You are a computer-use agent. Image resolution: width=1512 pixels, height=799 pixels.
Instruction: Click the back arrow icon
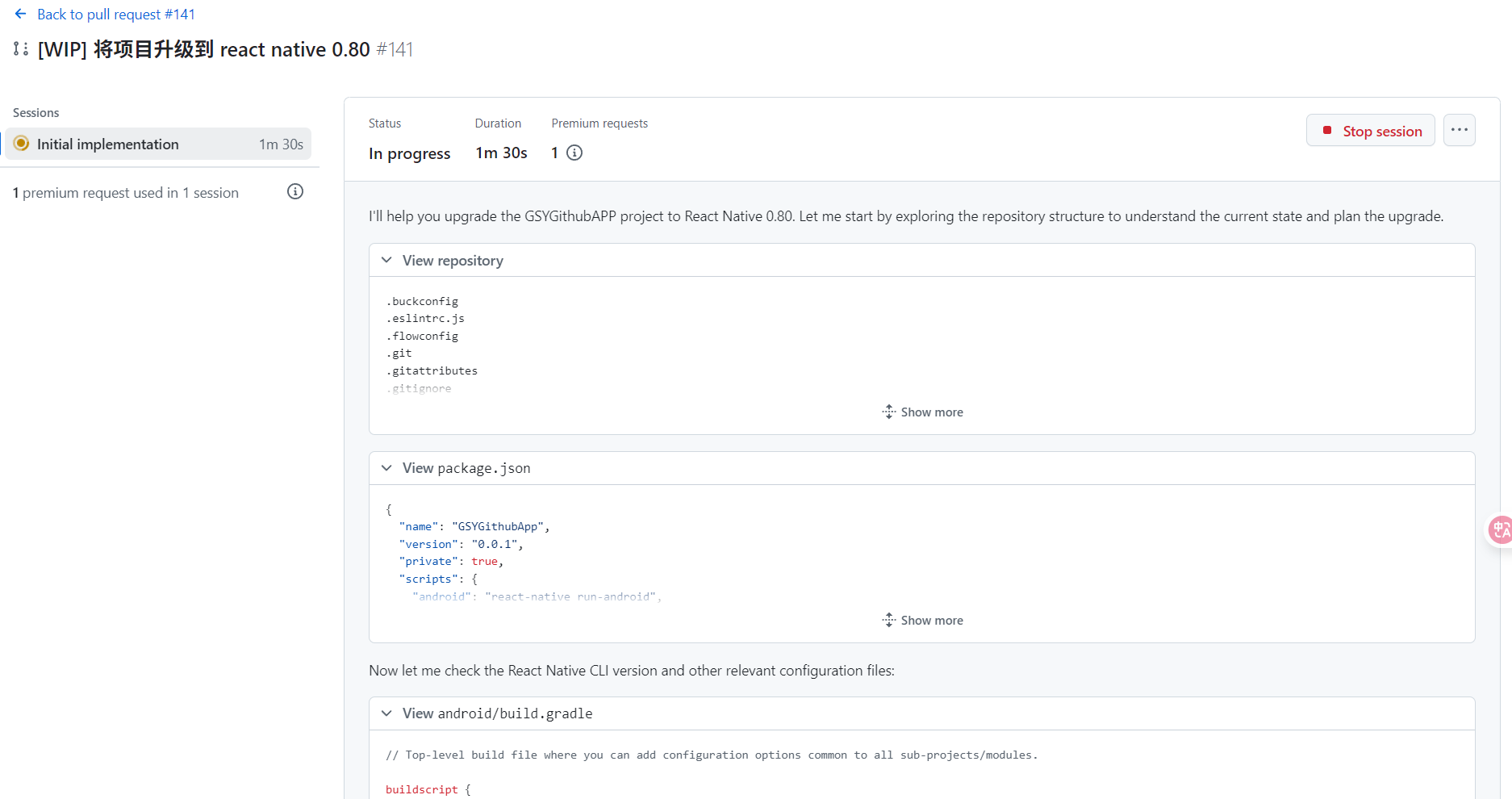(x=21, y=14)
